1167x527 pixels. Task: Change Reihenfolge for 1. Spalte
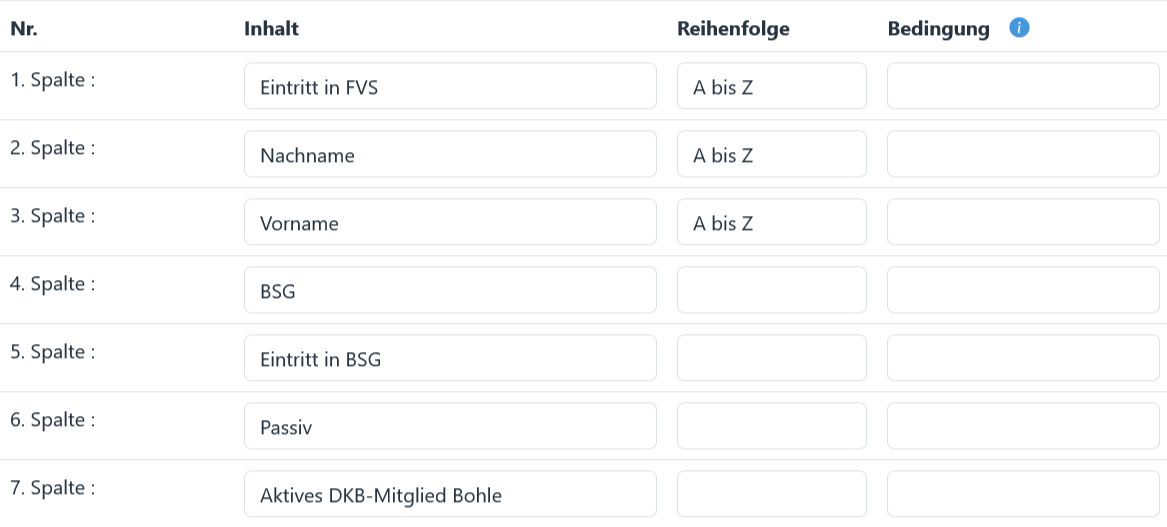coord(771,87)
